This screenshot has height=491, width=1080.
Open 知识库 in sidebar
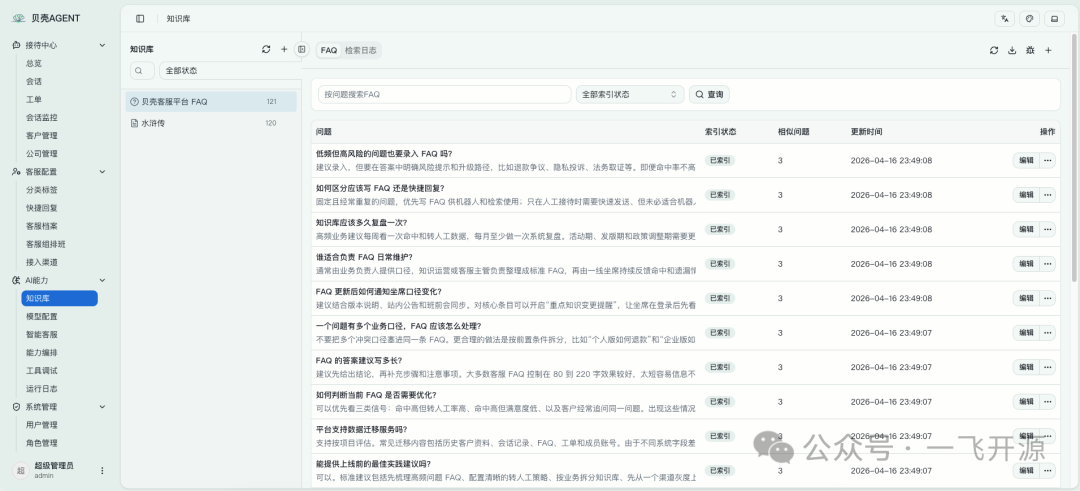[x=59, y=298]
